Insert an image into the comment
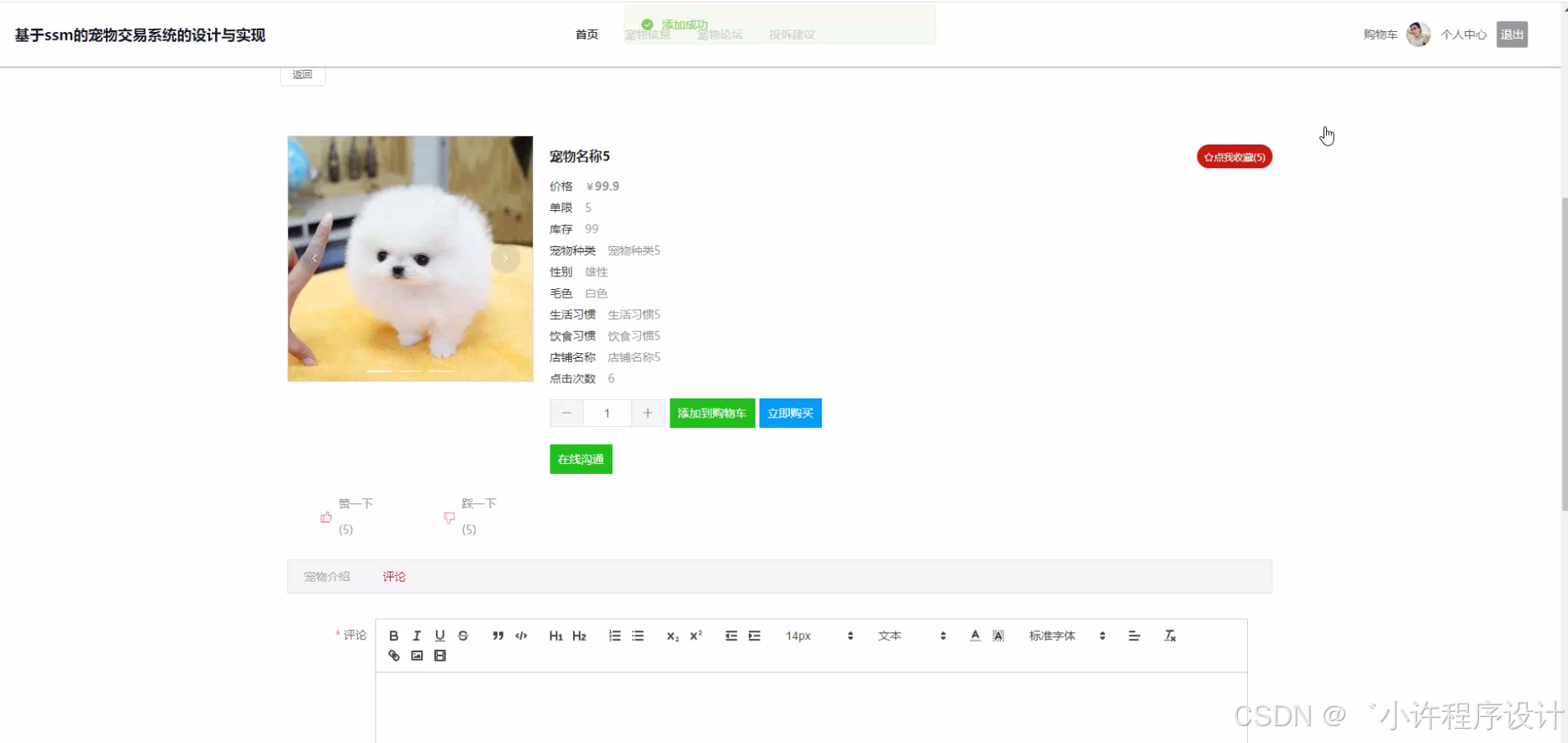1568x743 pixels. (417, 656)
